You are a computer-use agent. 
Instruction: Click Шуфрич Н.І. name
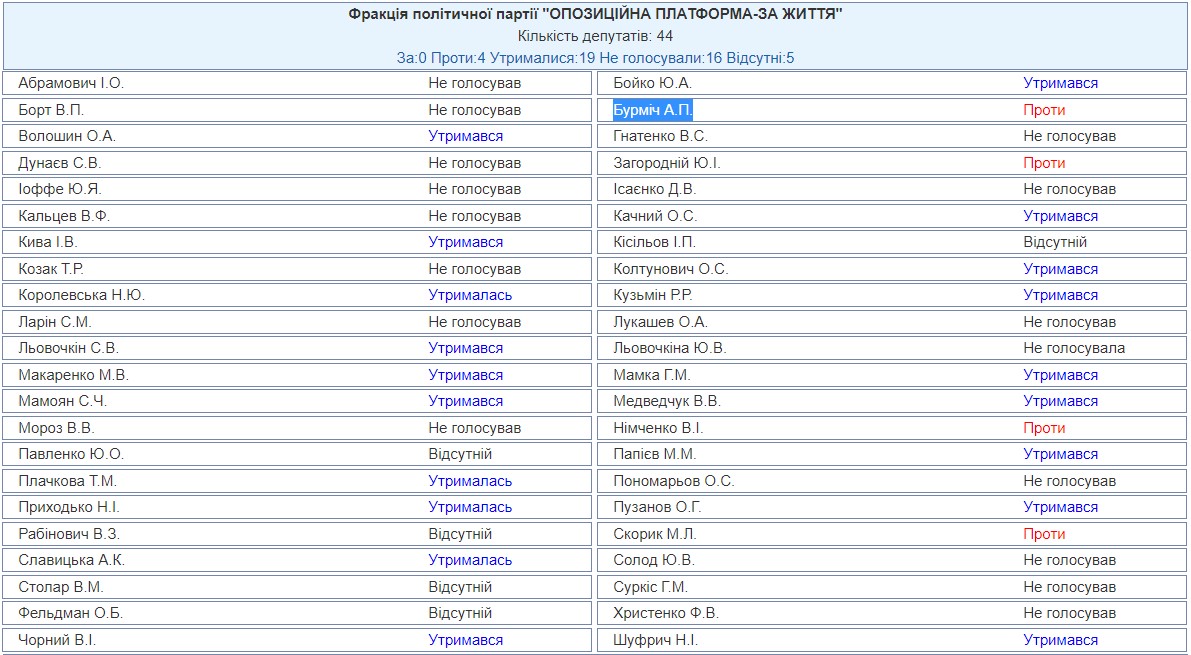(x=656, y=641)
